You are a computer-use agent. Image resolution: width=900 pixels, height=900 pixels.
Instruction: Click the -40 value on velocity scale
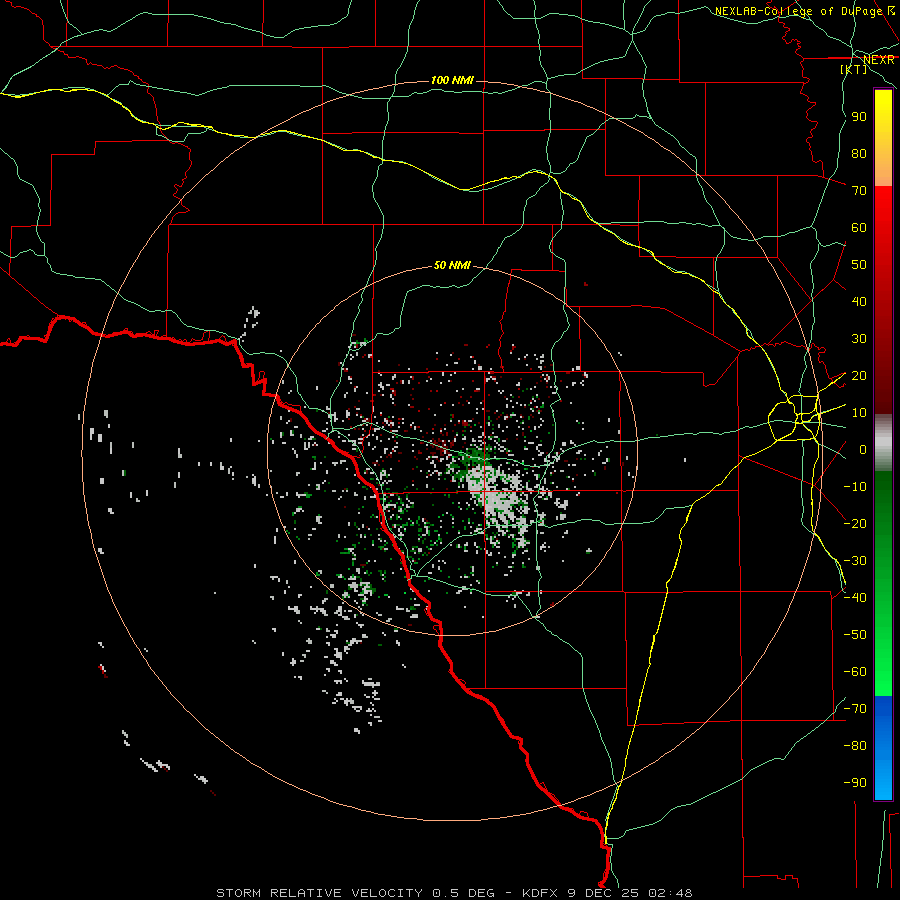point(855,598)
